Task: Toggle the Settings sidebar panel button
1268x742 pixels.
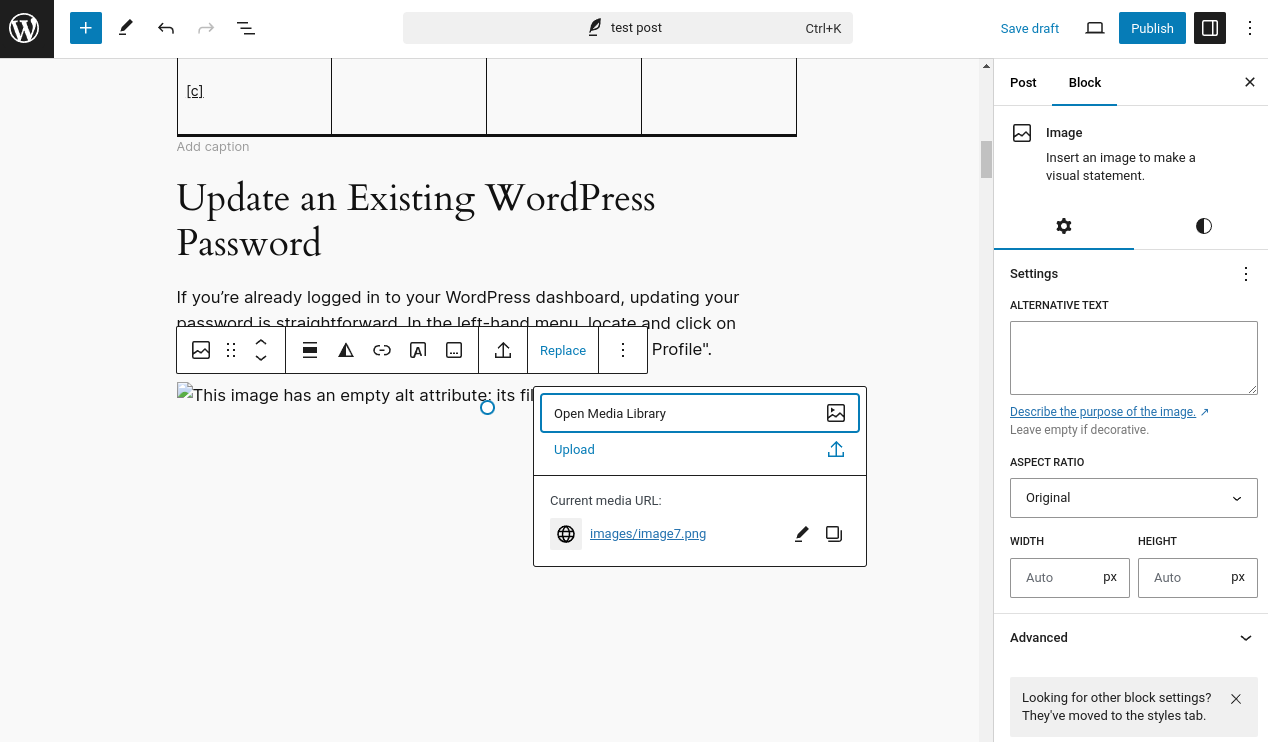Action: pyautogui.click(x=1210, y=28)
